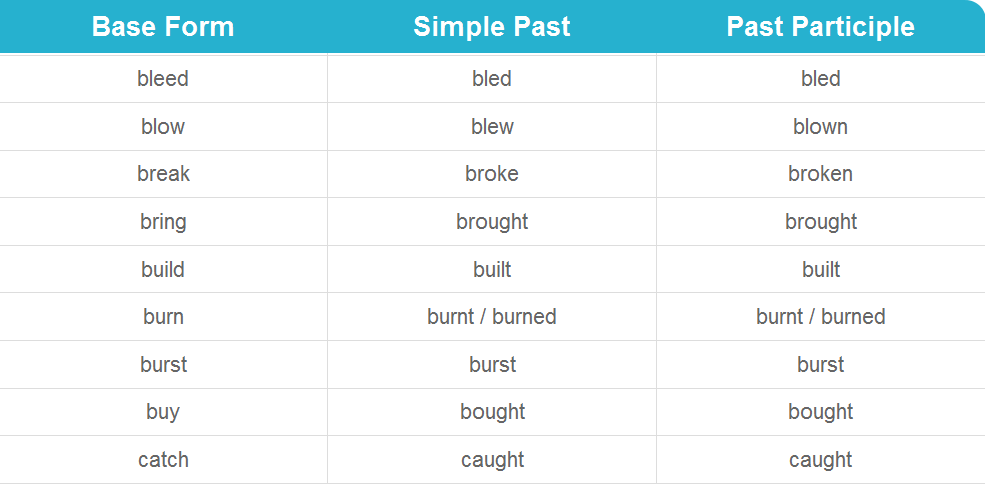This screenshot has width=985, height=484.
Task: Click the past participle cell built
Action: (820, 270)
